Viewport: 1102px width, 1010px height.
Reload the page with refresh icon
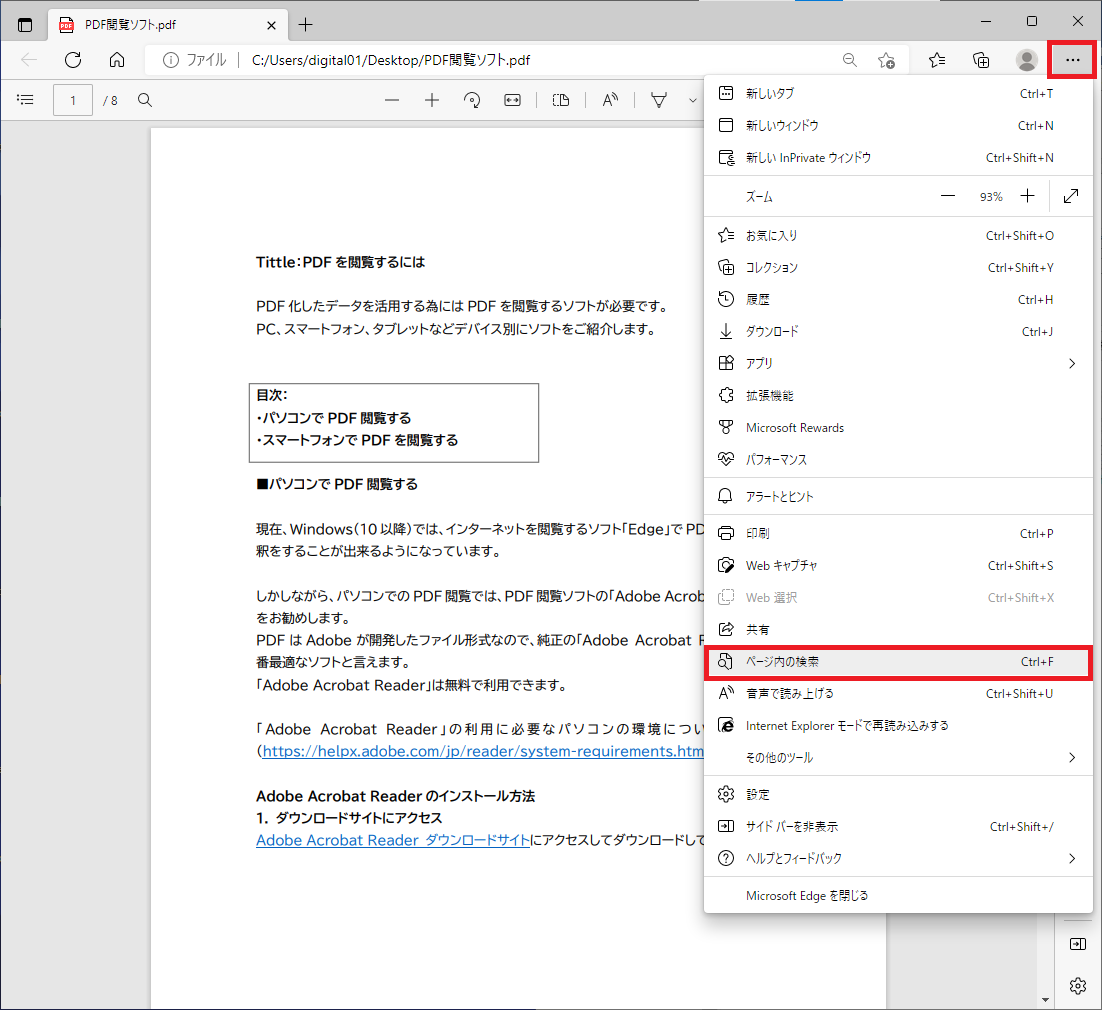(x=73, y=60)
